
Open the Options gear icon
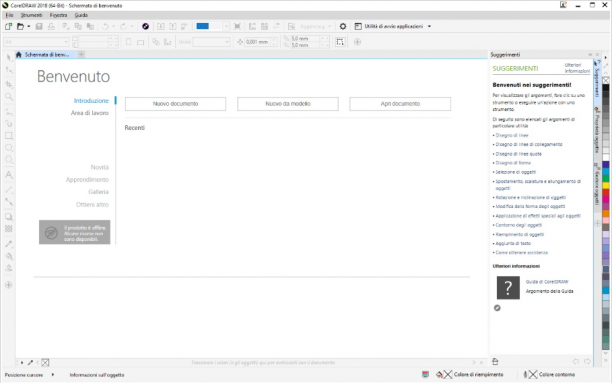pyautogui.click(x=343, y=27)
